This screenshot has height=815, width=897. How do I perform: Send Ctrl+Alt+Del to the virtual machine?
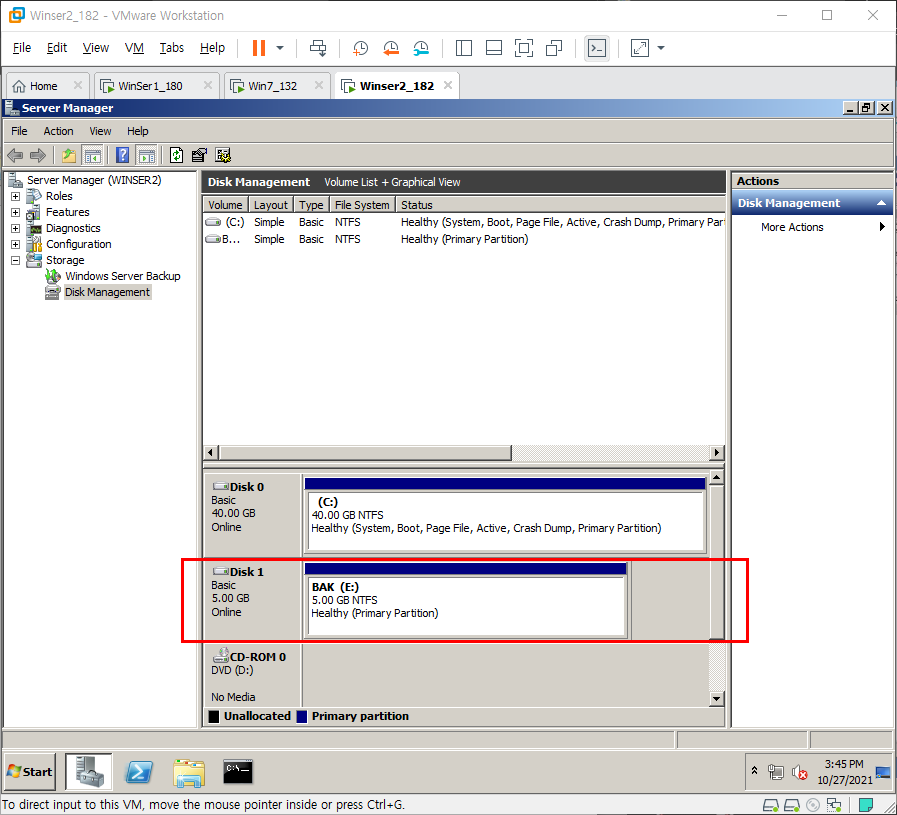click(x=318, y=48)
